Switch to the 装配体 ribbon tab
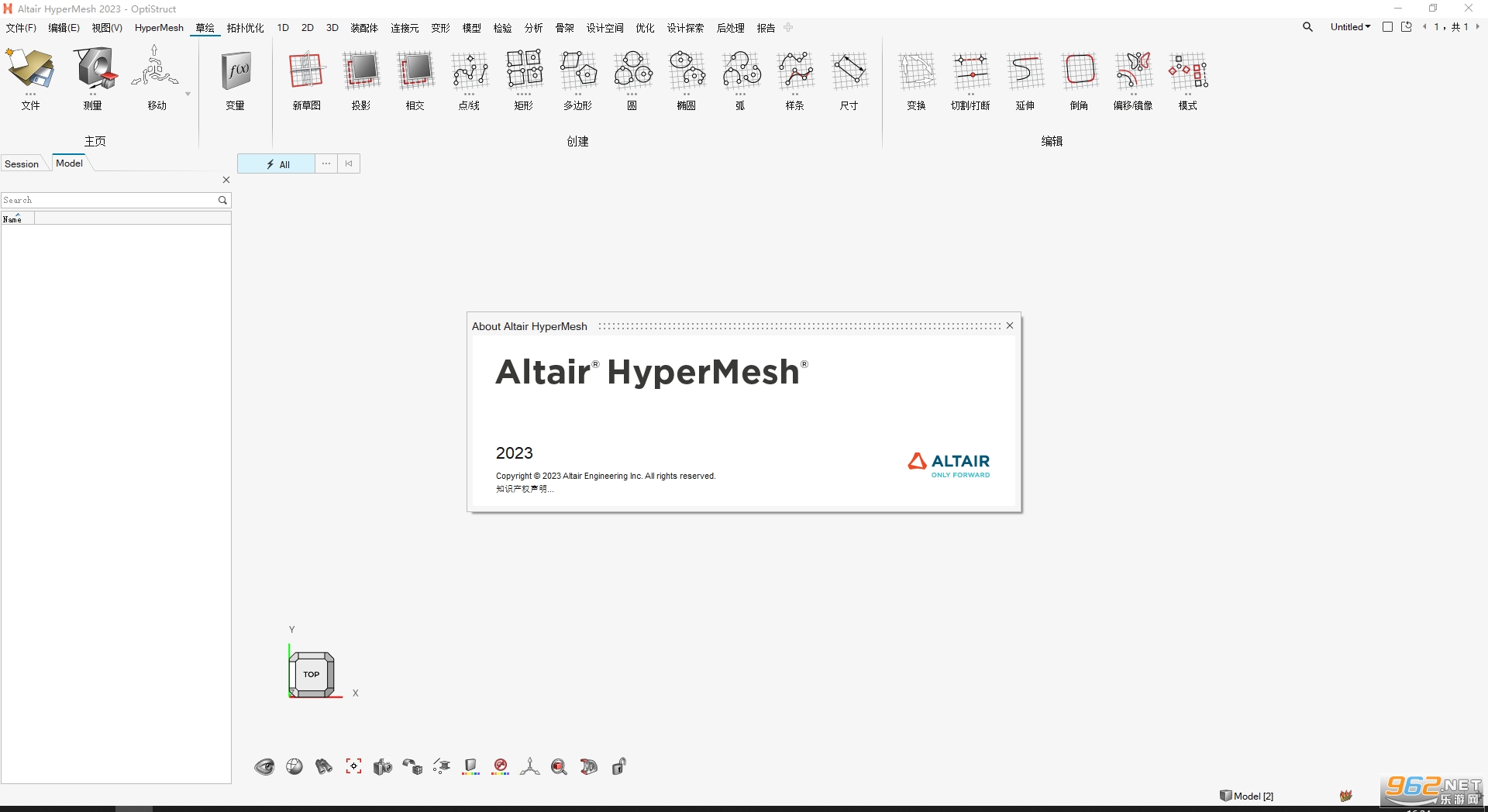 pyautogui.click(x=364, y=28)
